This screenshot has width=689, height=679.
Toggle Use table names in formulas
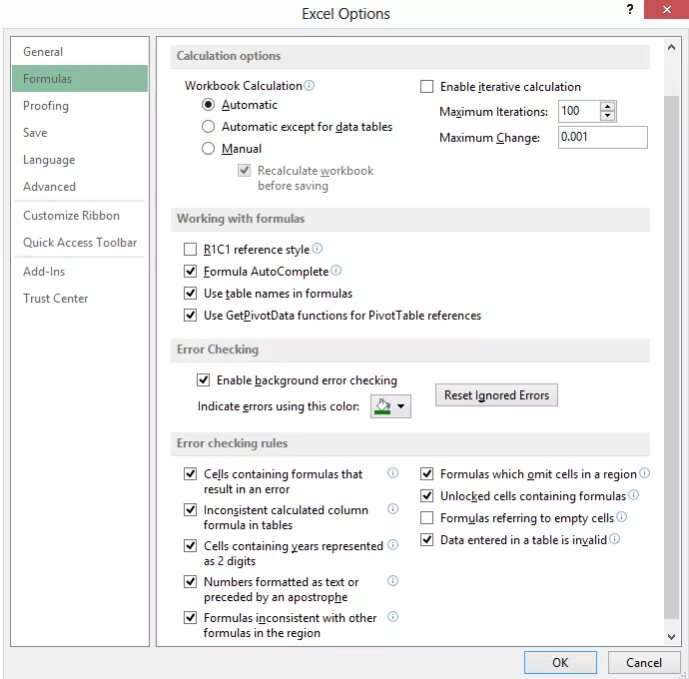click(x=190, y=293)
